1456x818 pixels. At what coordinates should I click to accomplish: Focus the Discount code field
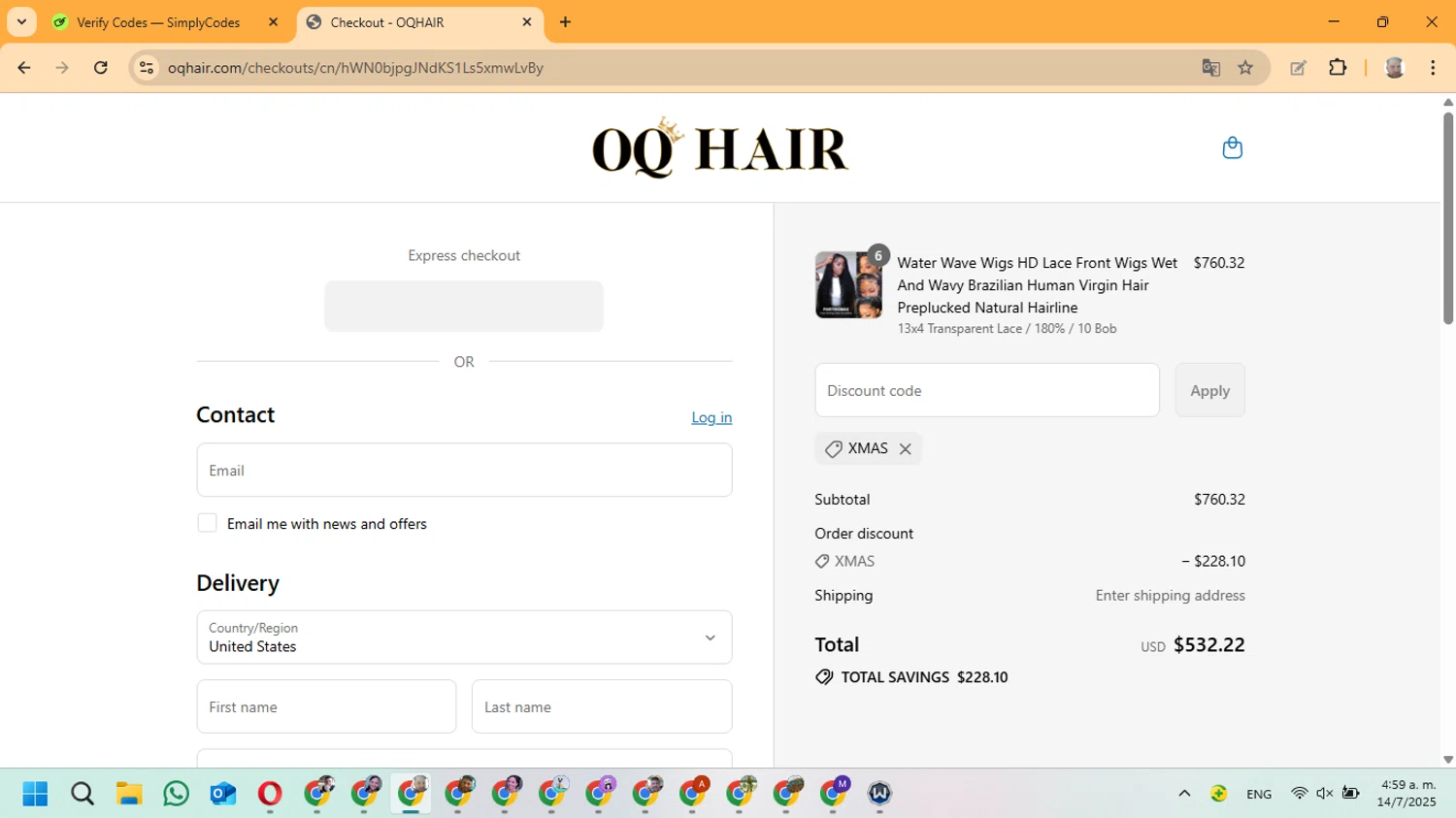click(x=987, y=390)
